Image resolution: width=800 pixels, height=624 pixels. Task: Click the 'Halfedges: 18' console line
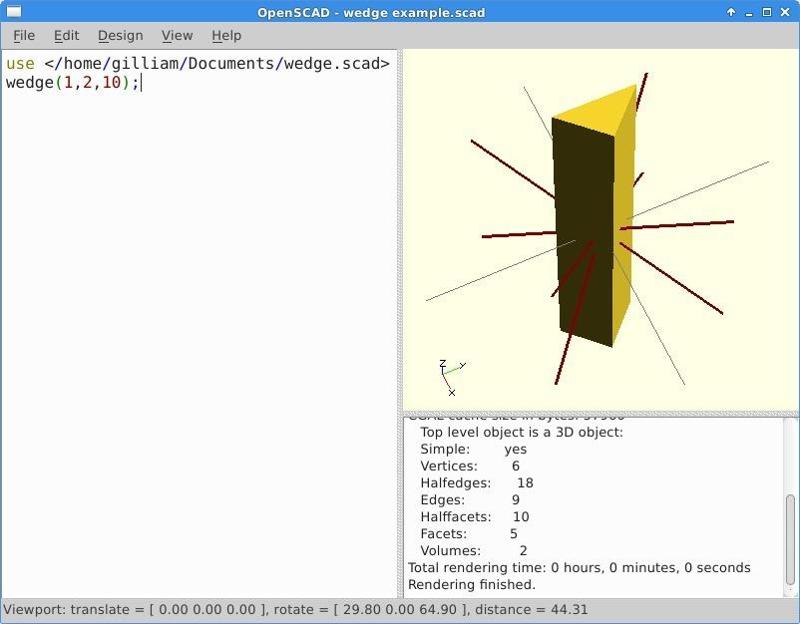(x=477, y=483)
